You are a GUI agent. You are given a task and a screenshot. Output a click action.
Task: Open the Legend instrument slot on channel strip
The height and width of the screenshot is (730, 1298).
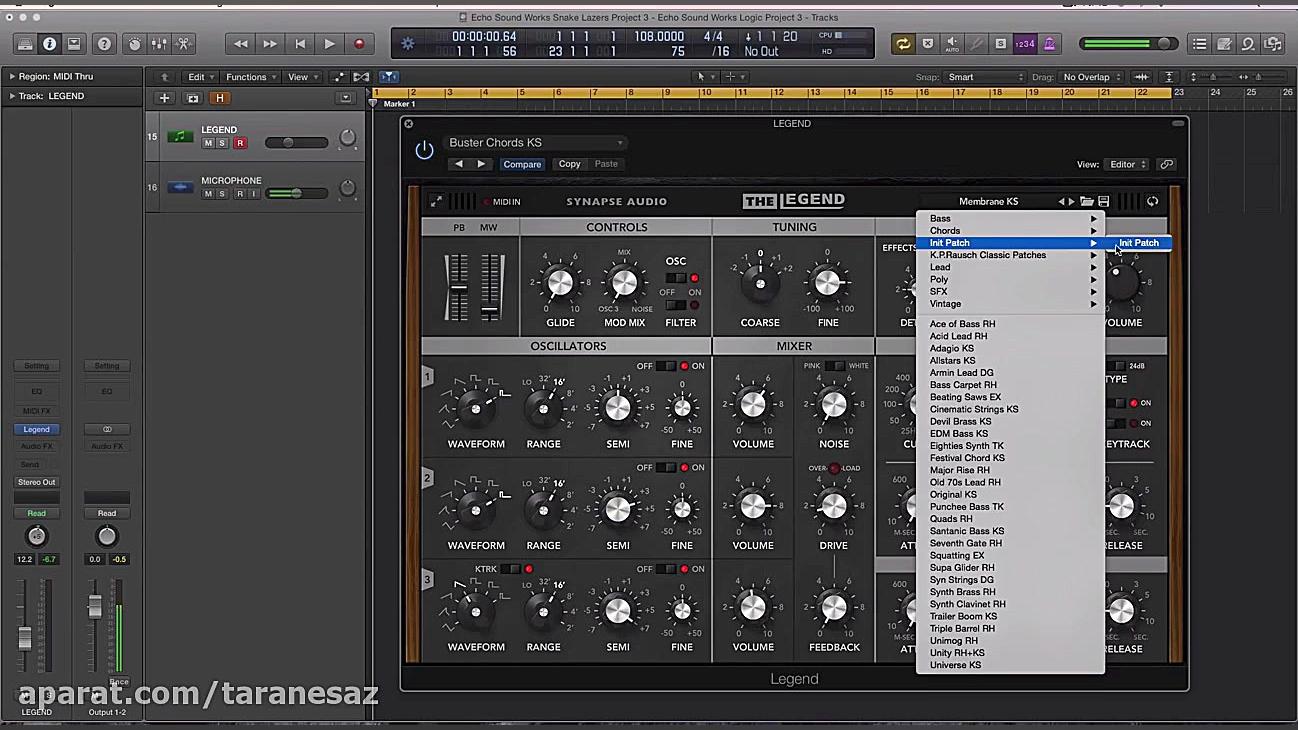[x=36, y=429]
